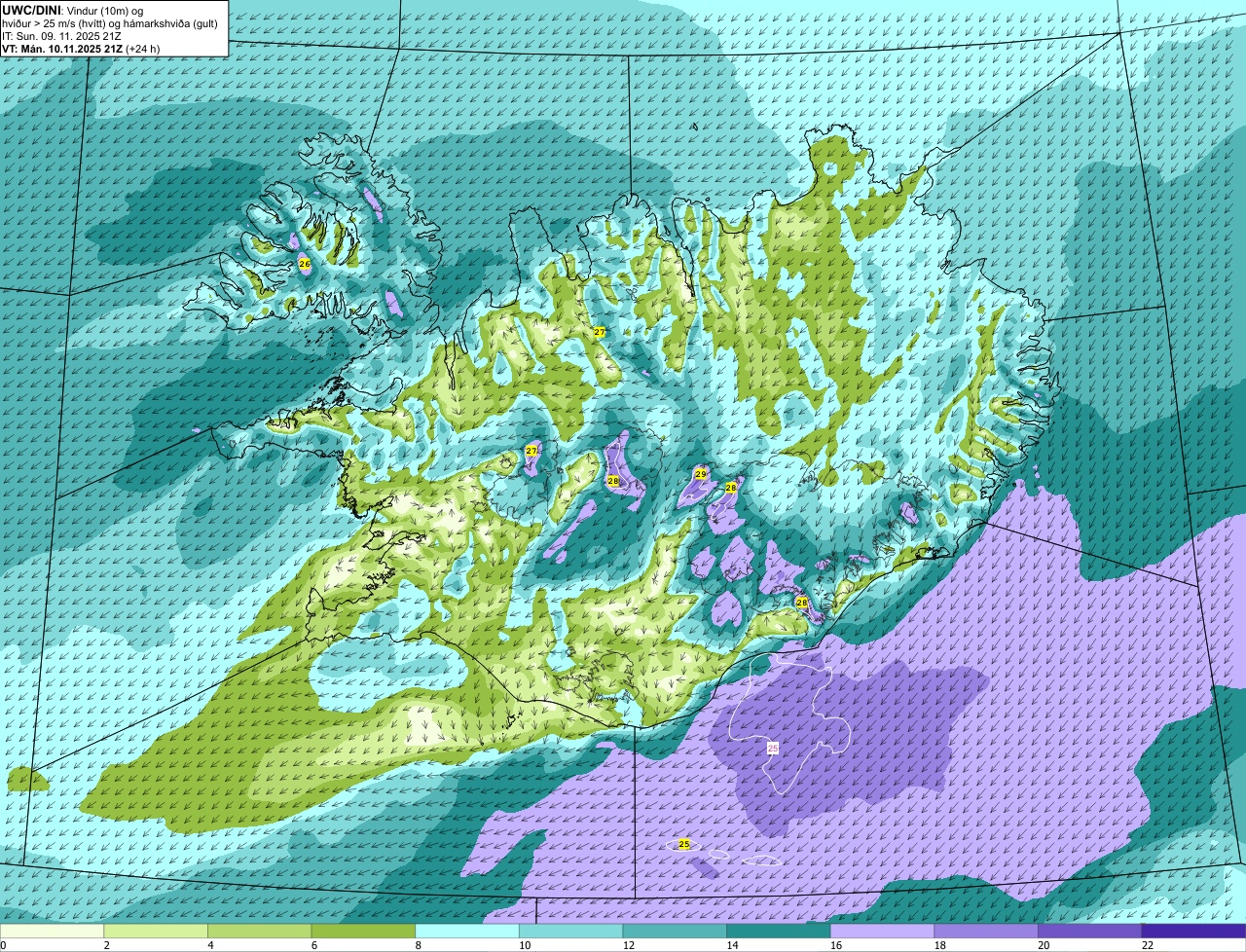Image resolution: width=1246 pixels, height=952 pixels.
Task: Click the '4' tick label on the colour scale
Action: (210, 945)
